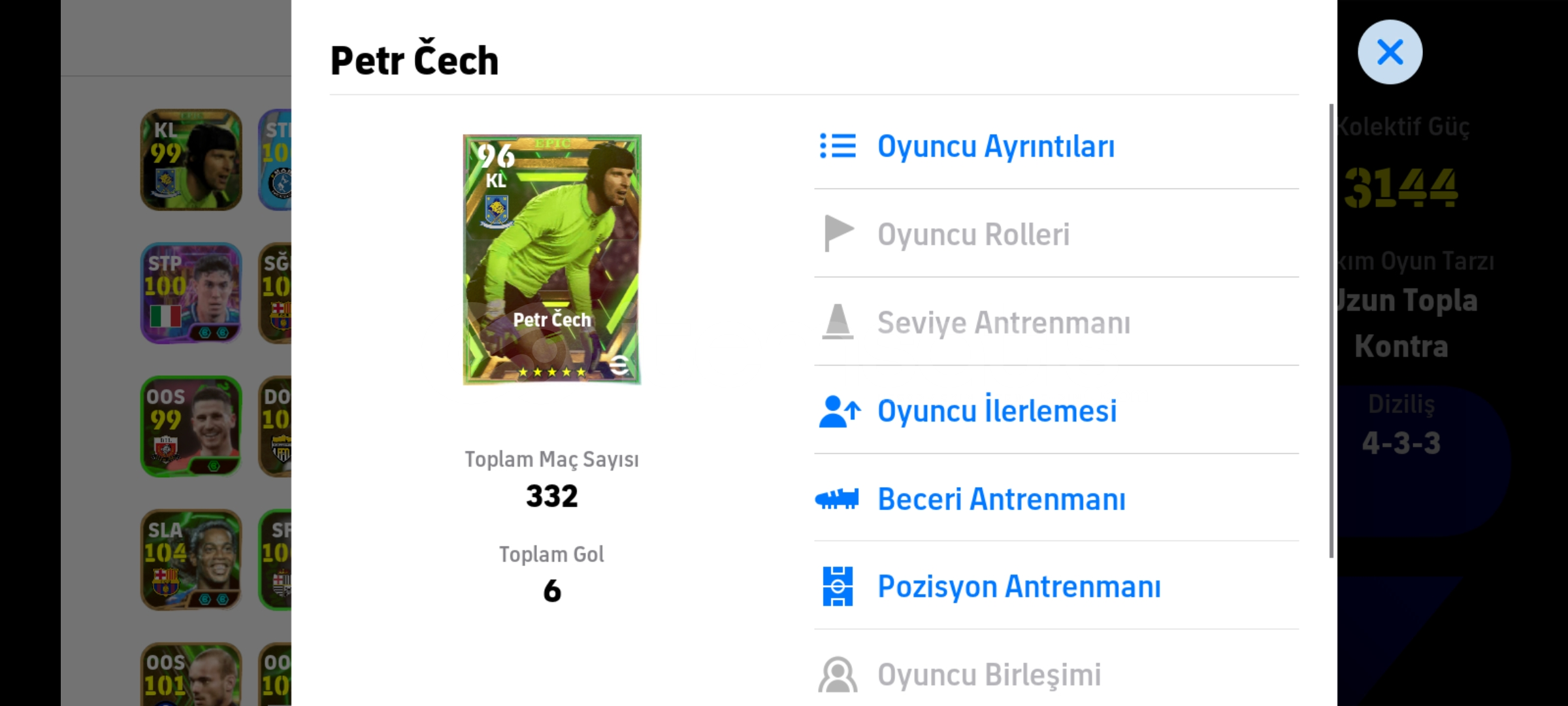Click the Petr Čech Epic card image
The height and width of the screenshot is (706, 1568).
tap(552, 260)
